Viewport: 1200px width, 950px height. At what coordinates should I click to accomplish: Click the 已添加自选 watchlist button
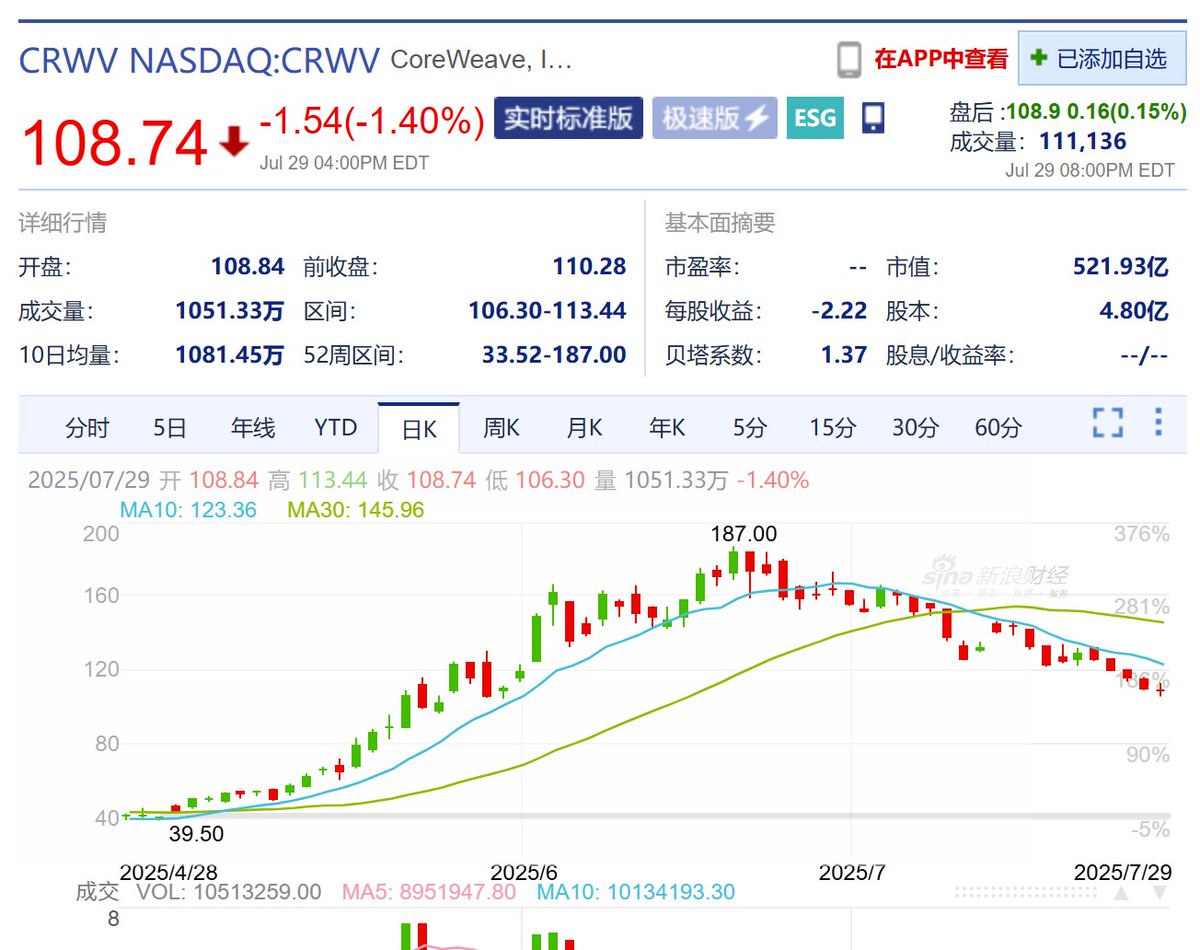point(1101,59)
